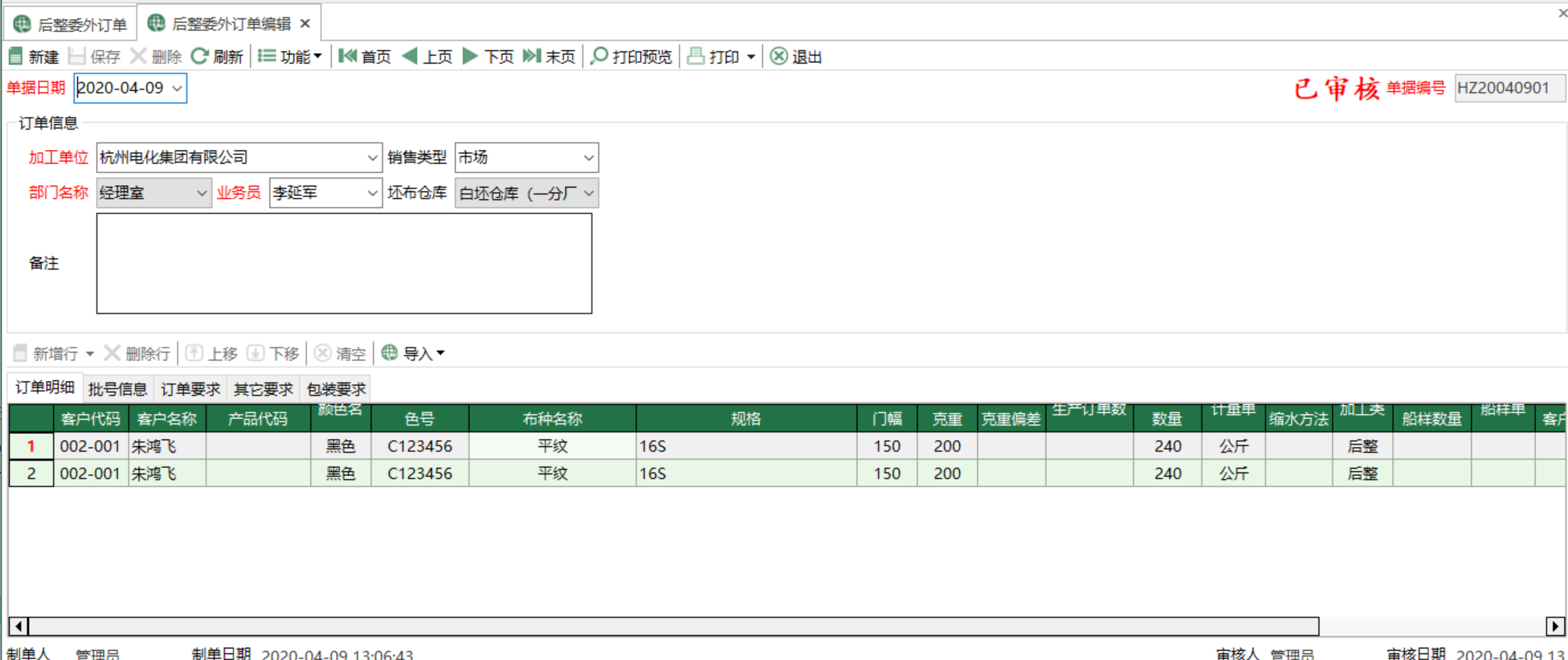Screen dimensions: 1568x660
Task: Click the grid top-left corner select-all cell
Action: pyautogui.click(x=31, y=419)
